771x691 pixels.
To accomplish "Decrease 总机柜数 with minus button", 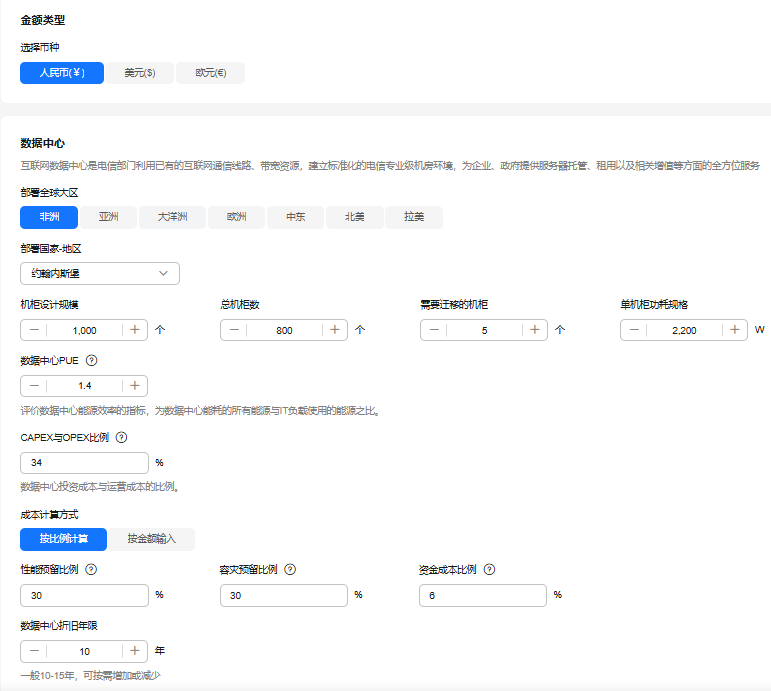I will pyautogui.click(x=234, y=330).
